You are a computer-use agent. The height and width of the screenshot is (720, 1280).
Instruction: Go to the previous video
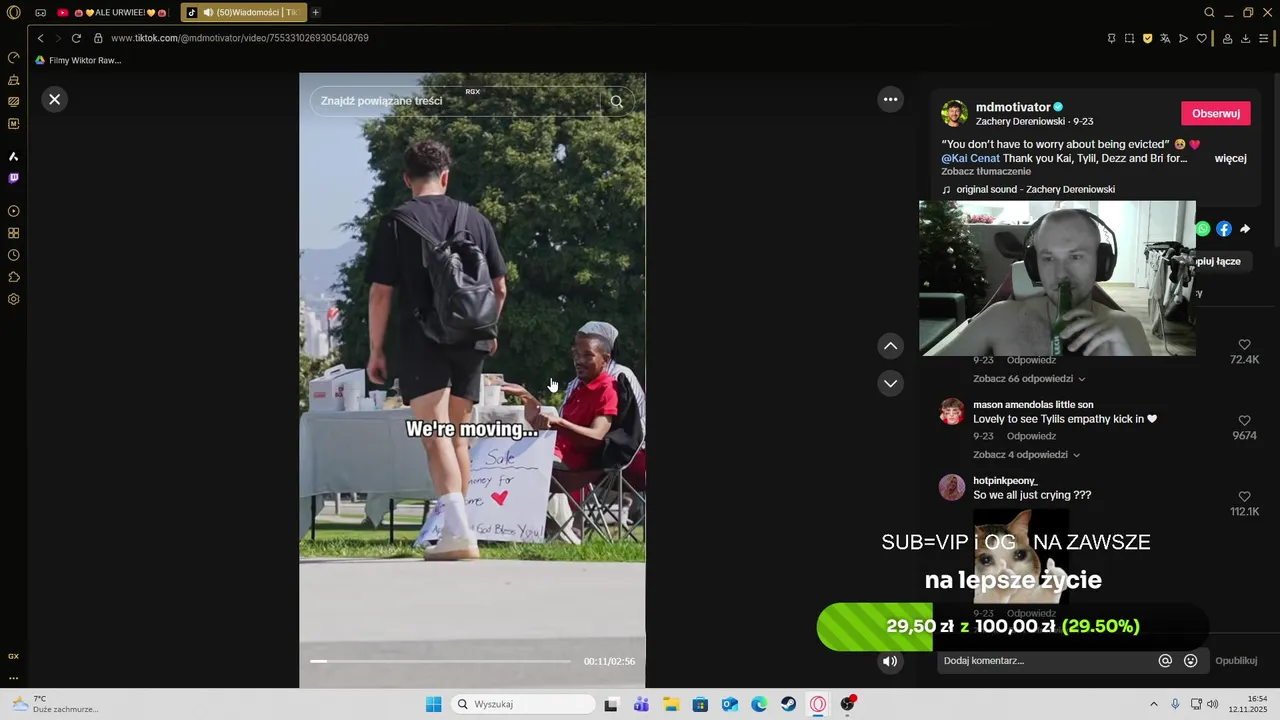pos(890,346)
